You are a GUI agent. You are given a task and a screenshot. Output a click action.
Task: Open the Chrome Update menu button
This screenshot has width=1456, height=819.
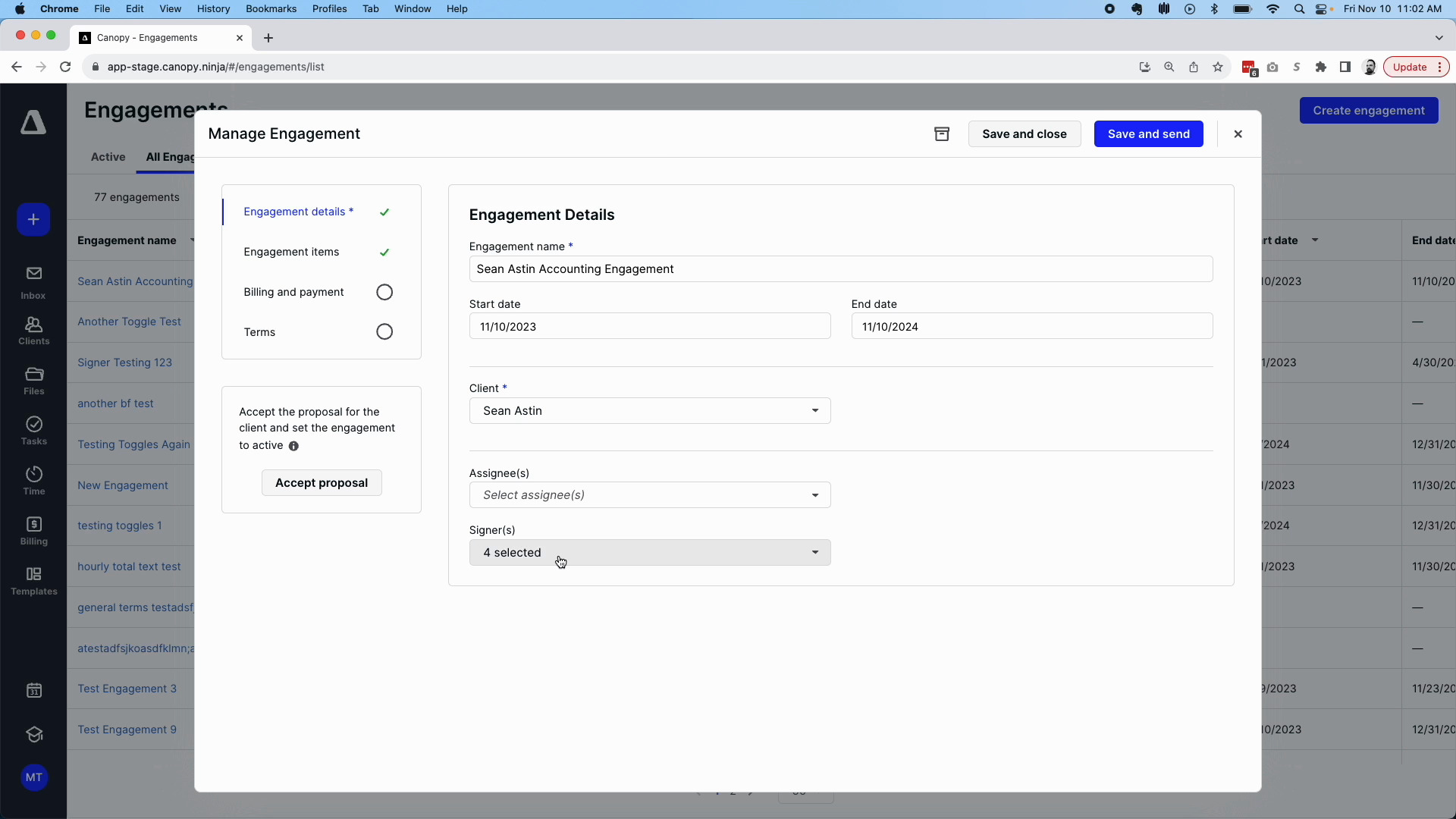(1417, 67)
